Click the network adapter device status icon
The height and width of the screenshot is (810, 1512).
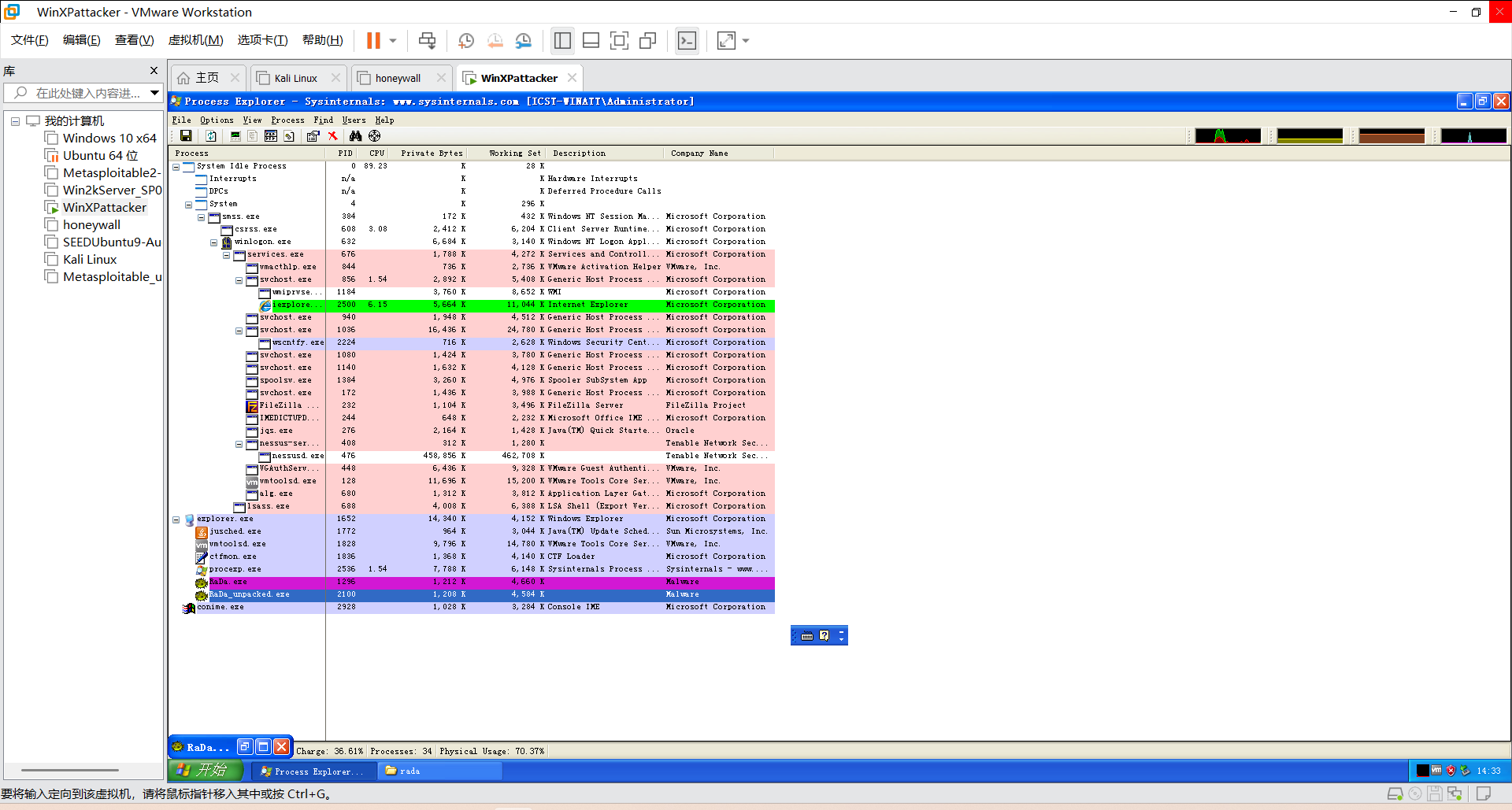[x=1455, y=793]
